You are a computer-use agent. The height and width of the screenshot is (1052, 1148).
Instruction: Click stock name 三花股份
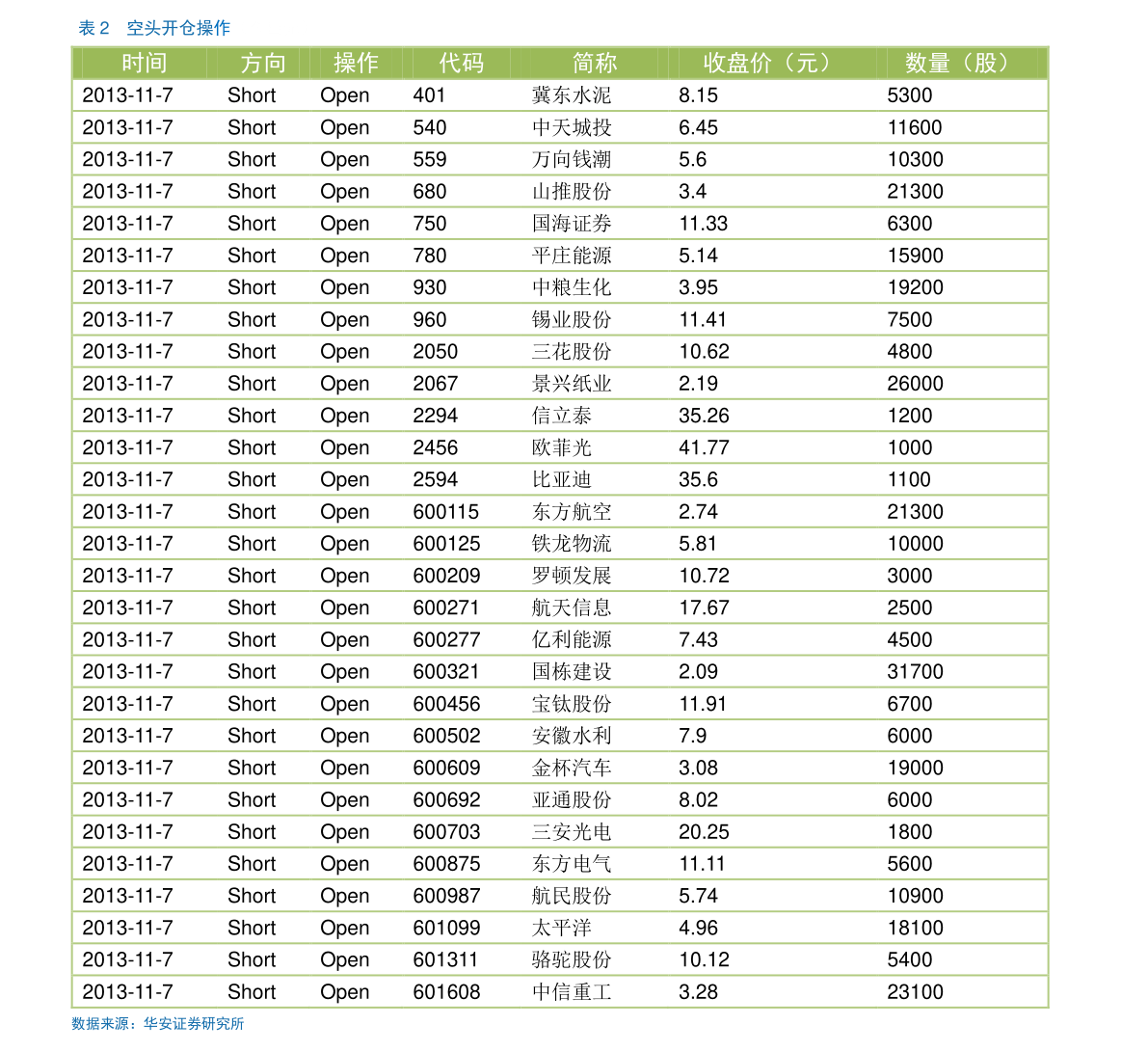click(571, 352)
